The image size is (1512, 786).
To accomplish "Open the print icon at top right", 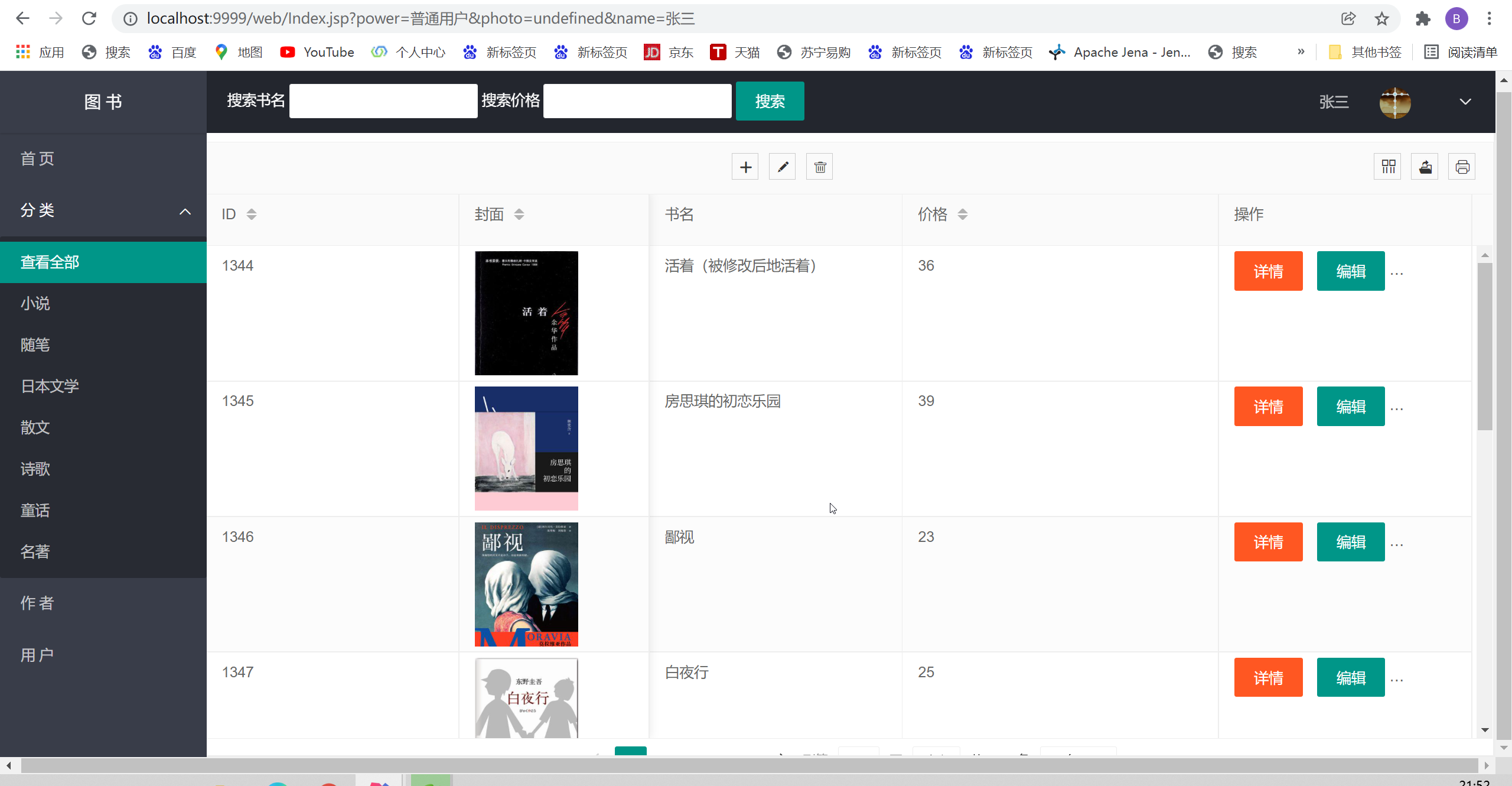I will click(x=1462, y=166).
